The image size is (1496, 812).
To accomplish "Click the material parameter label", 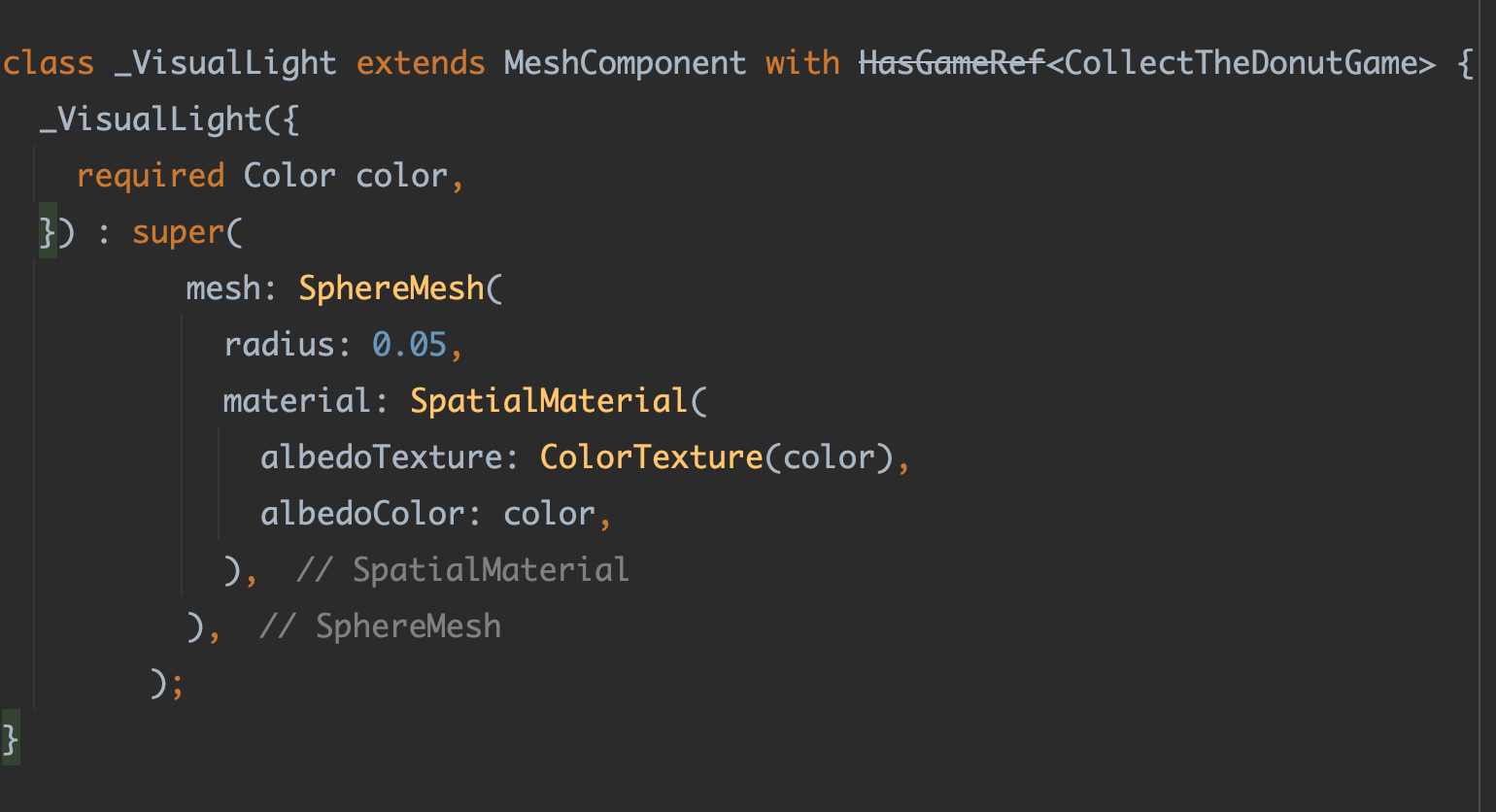I will [x=298, y=401].
